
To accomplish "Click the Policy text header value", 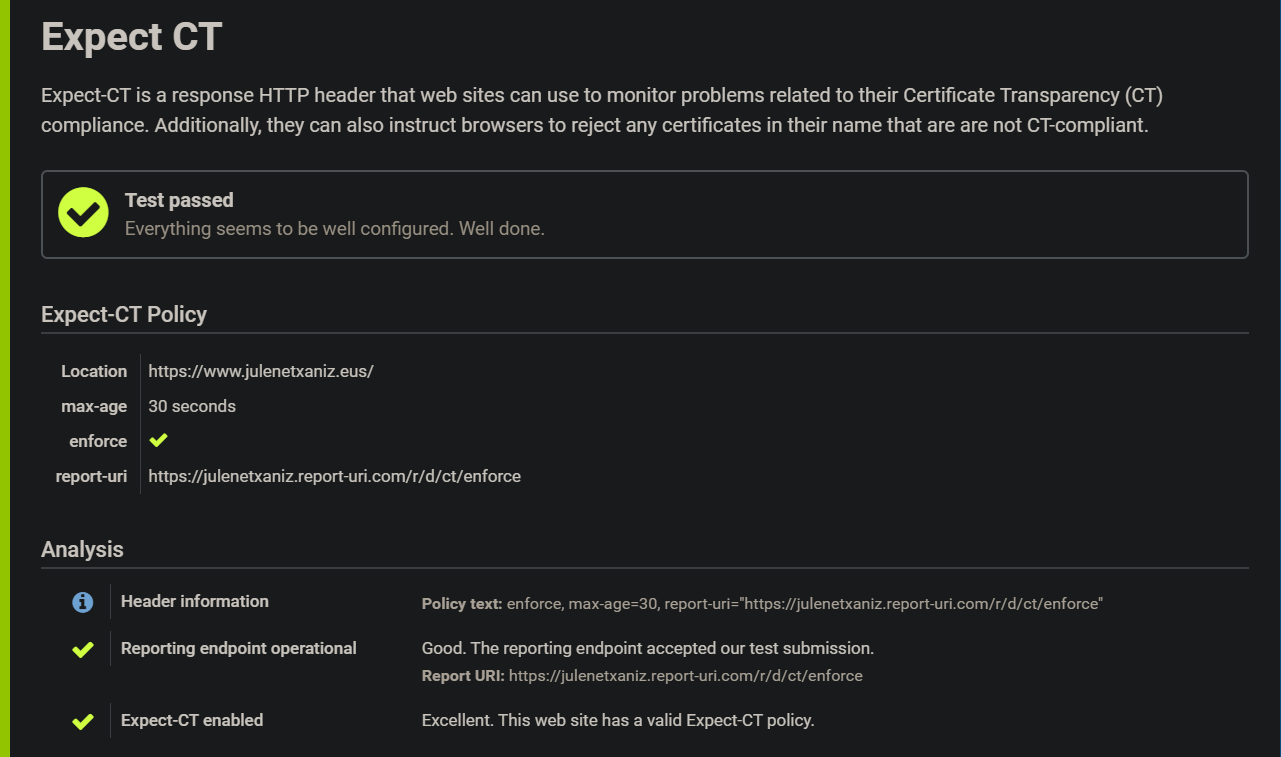I will (804, 604).
